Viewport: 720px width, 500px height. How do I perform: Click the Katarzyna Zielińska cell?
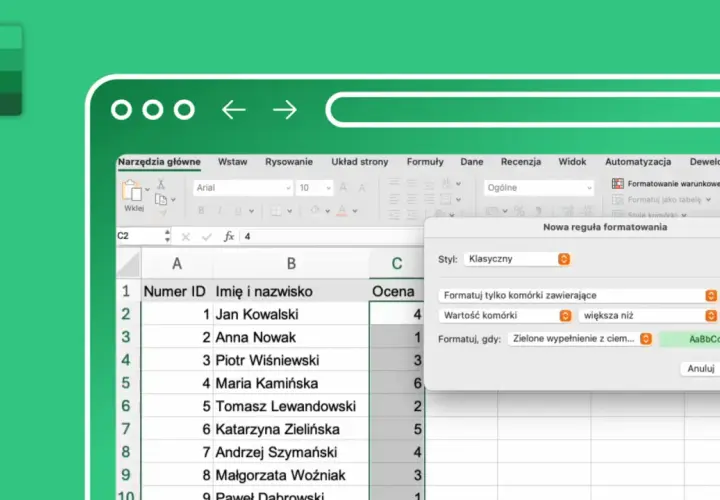pyautogui.click(x=291, y=429)
